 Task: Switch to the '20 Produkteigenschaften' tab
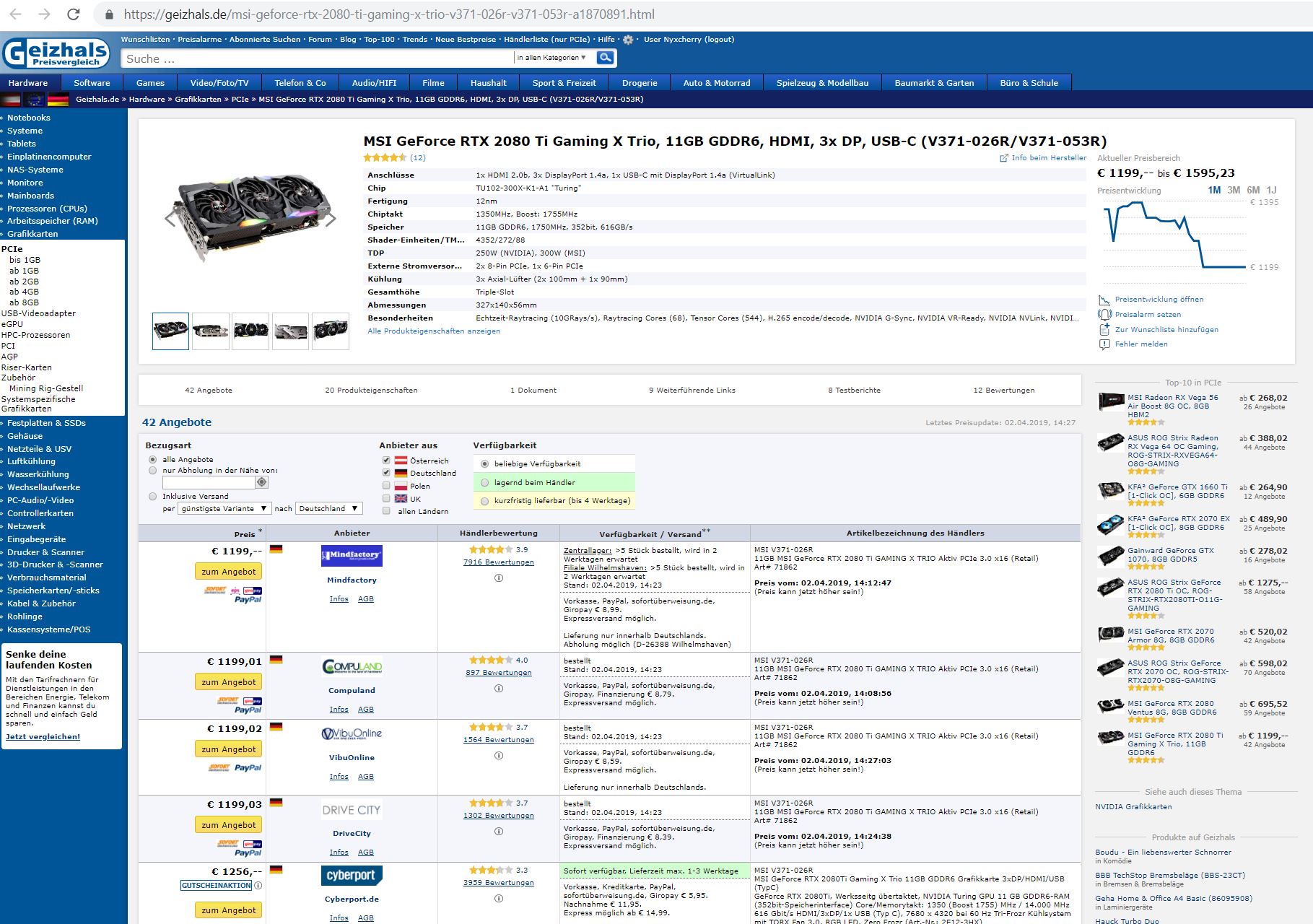(371, 390)
